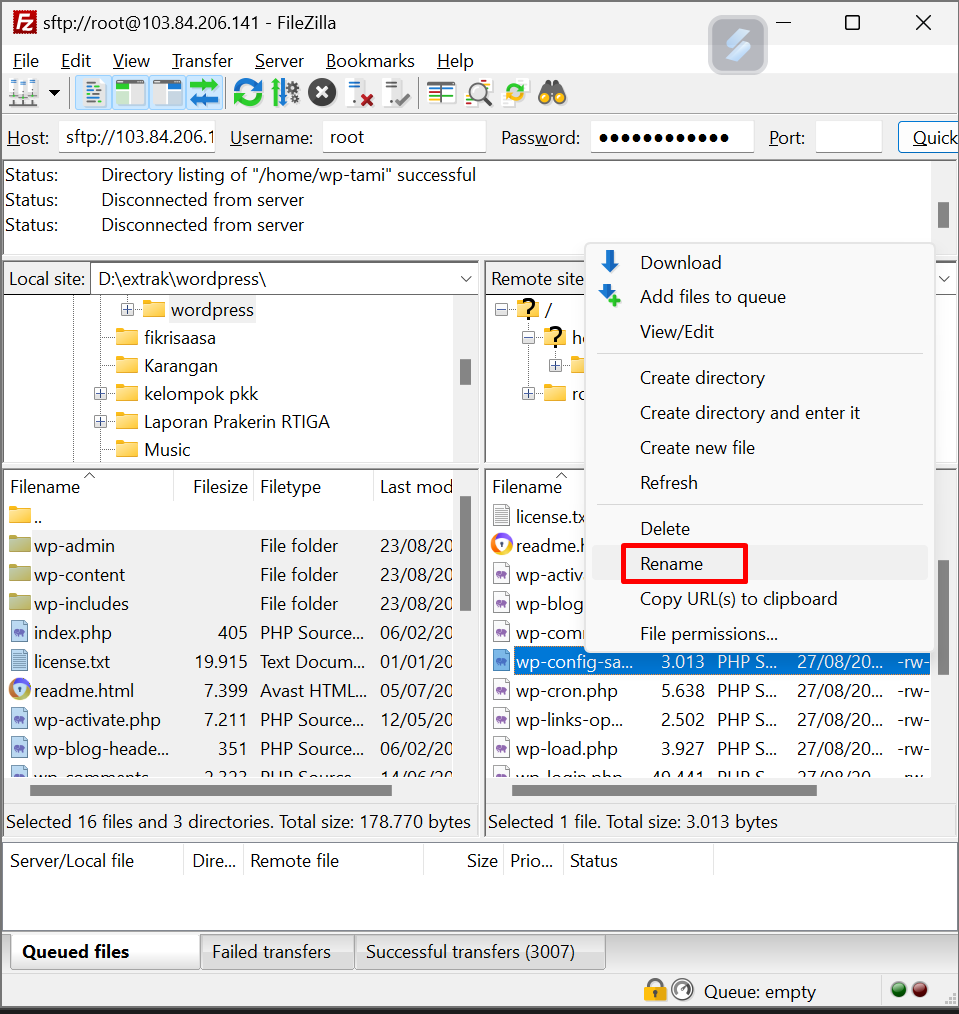Choose Download from context menu

click(680, 263)
